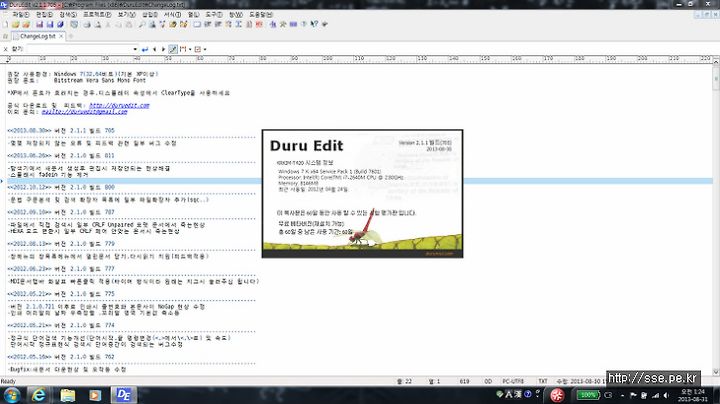Open the mailto duruedit email link
Screen dimensions: 720x404
[x=84, y=112]
